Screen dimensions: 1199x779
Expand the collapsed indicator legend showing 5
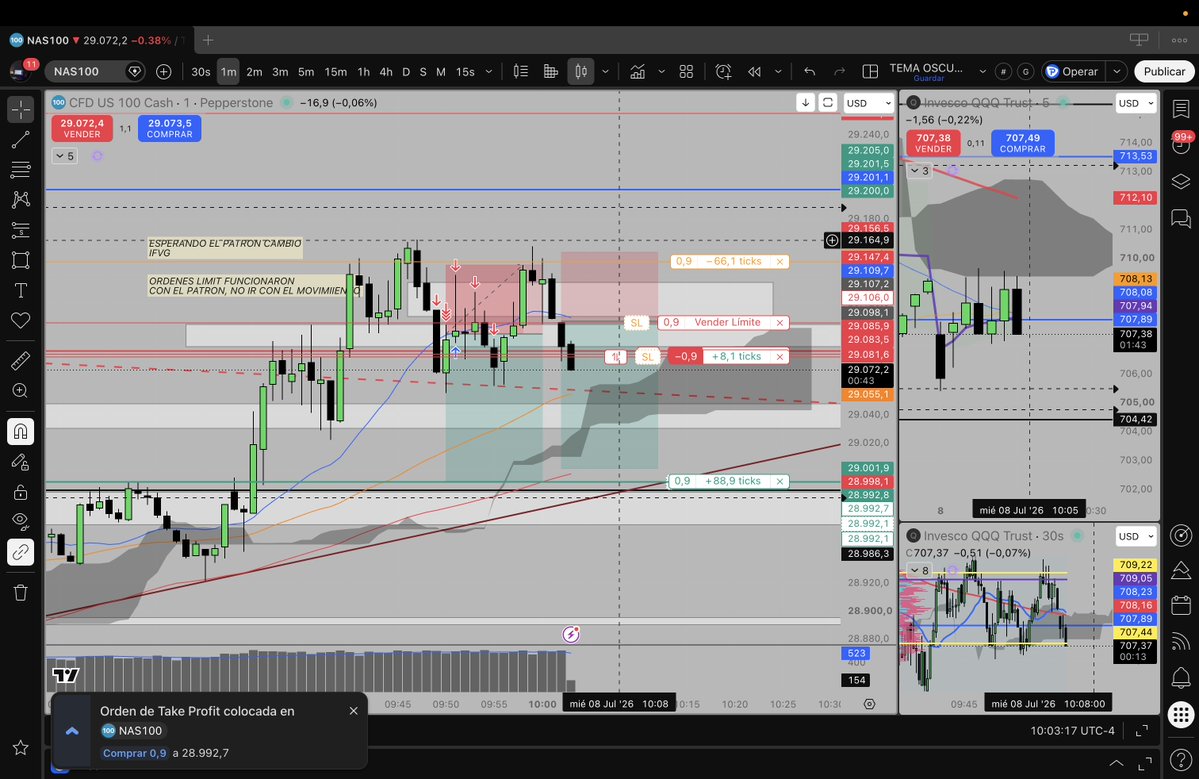(x=65, y=156)
